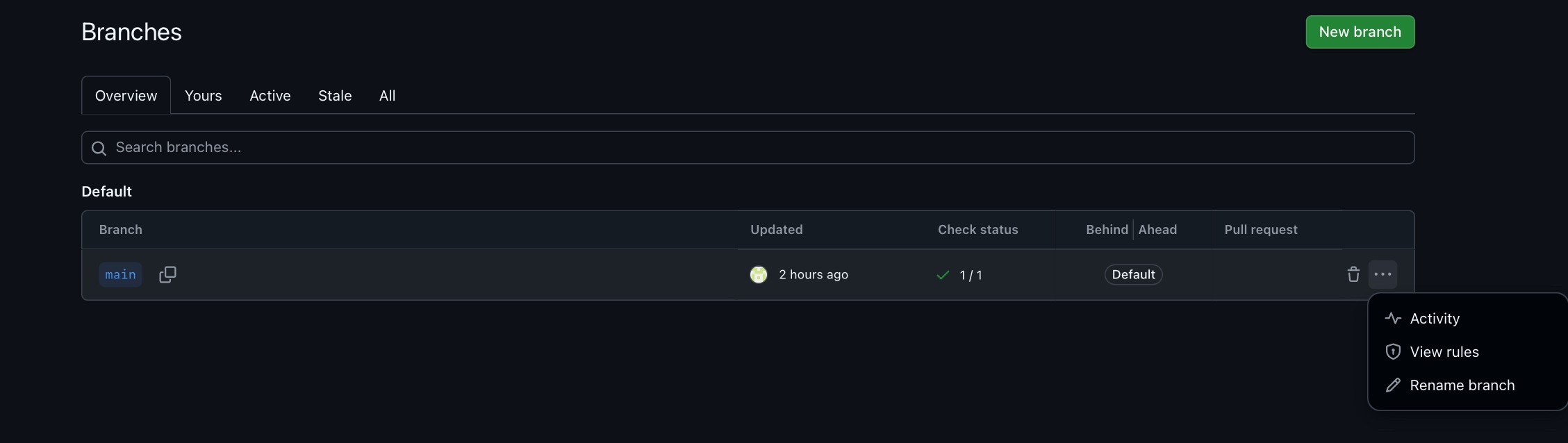Click the pulse icon beside Activity
Screen dimensions: 1568x443
[1393, 319]
